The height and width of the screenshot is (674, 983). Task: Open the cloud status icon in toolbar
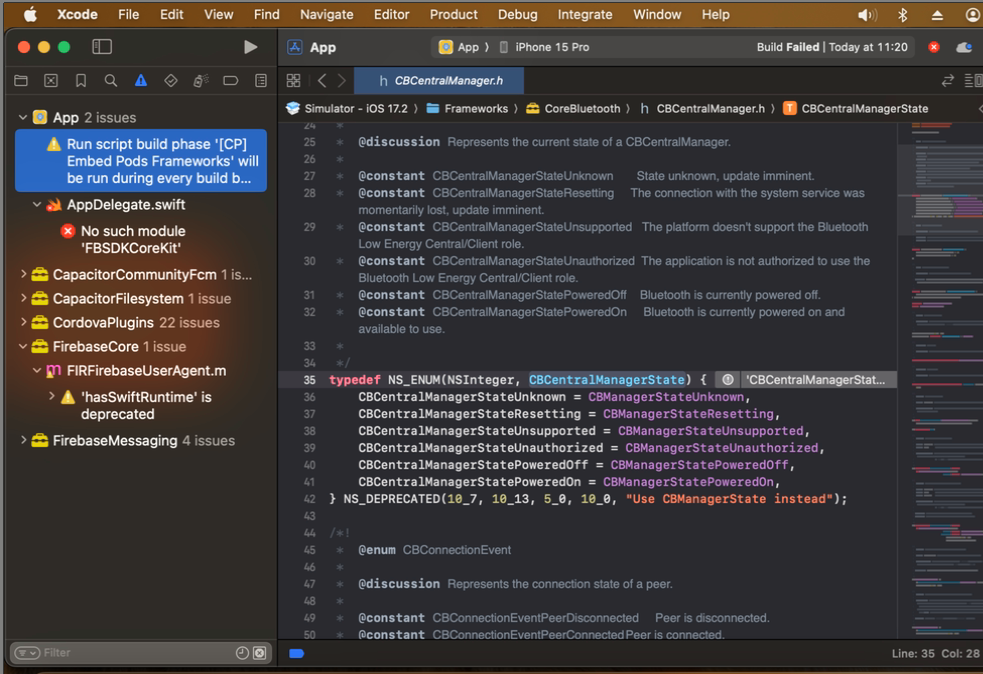(x=964, y=48)
